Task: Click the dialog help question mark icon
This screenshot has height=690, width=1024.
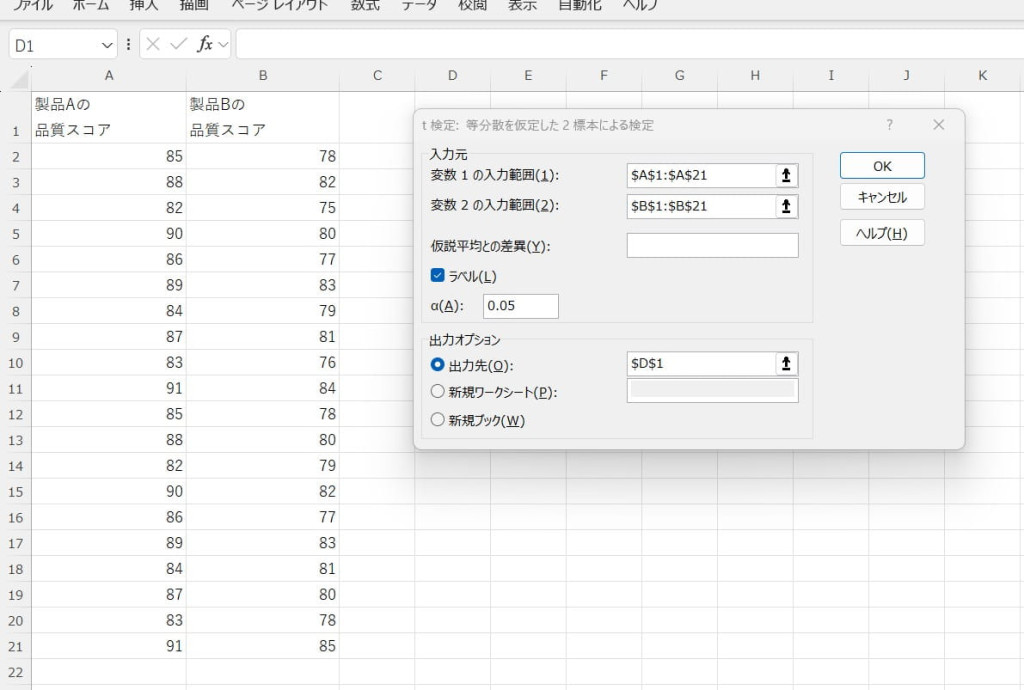Action: (x=889, y=125)
